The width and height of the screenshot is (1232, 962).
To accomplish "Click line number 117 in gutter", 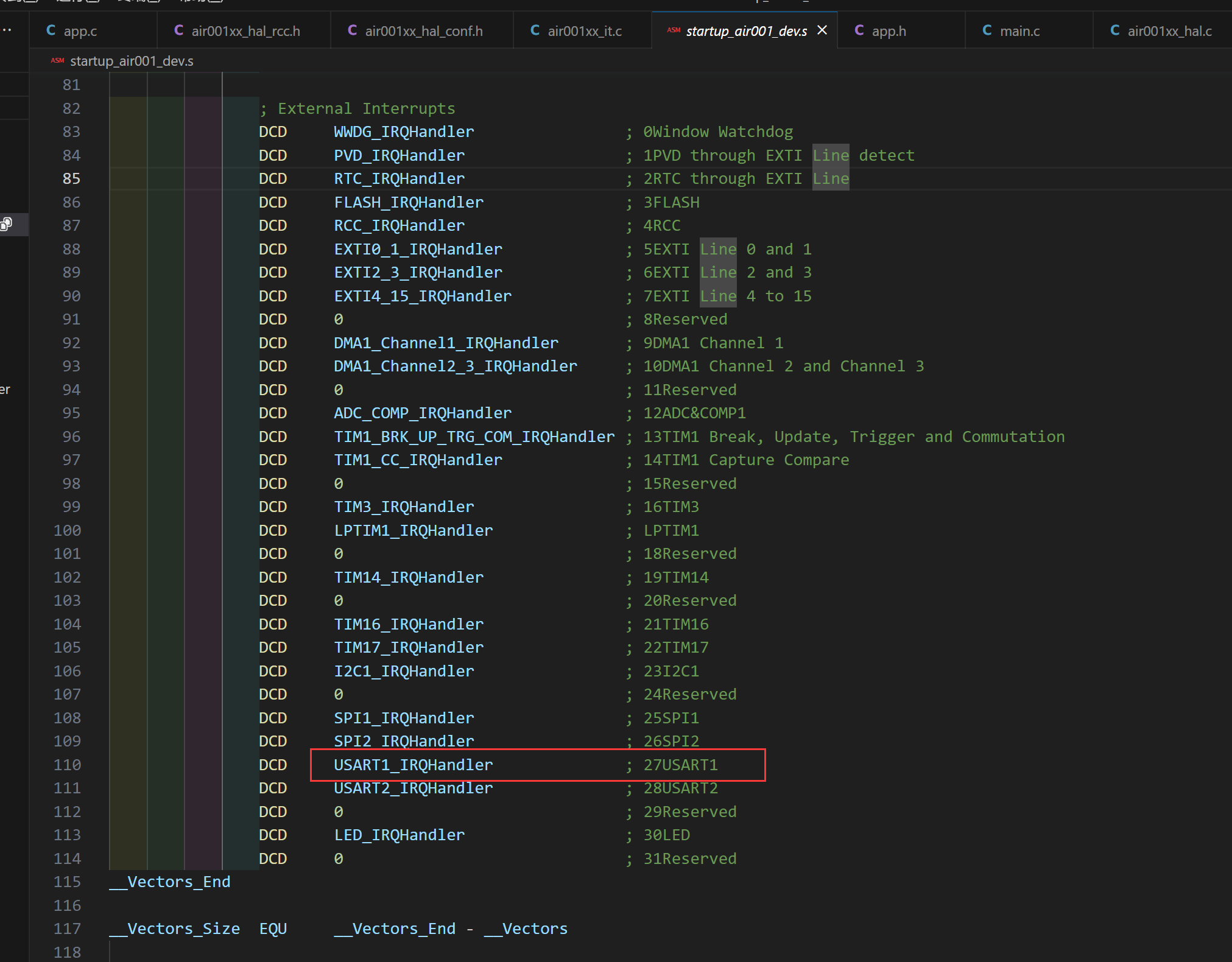I will (67, 929).
